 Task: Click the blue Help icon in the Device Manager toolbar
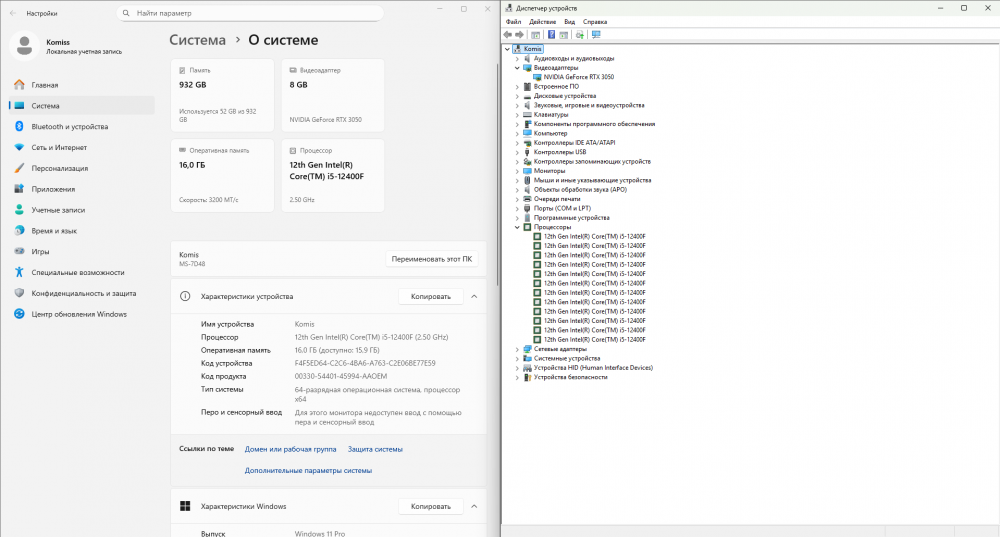[551, 34]
